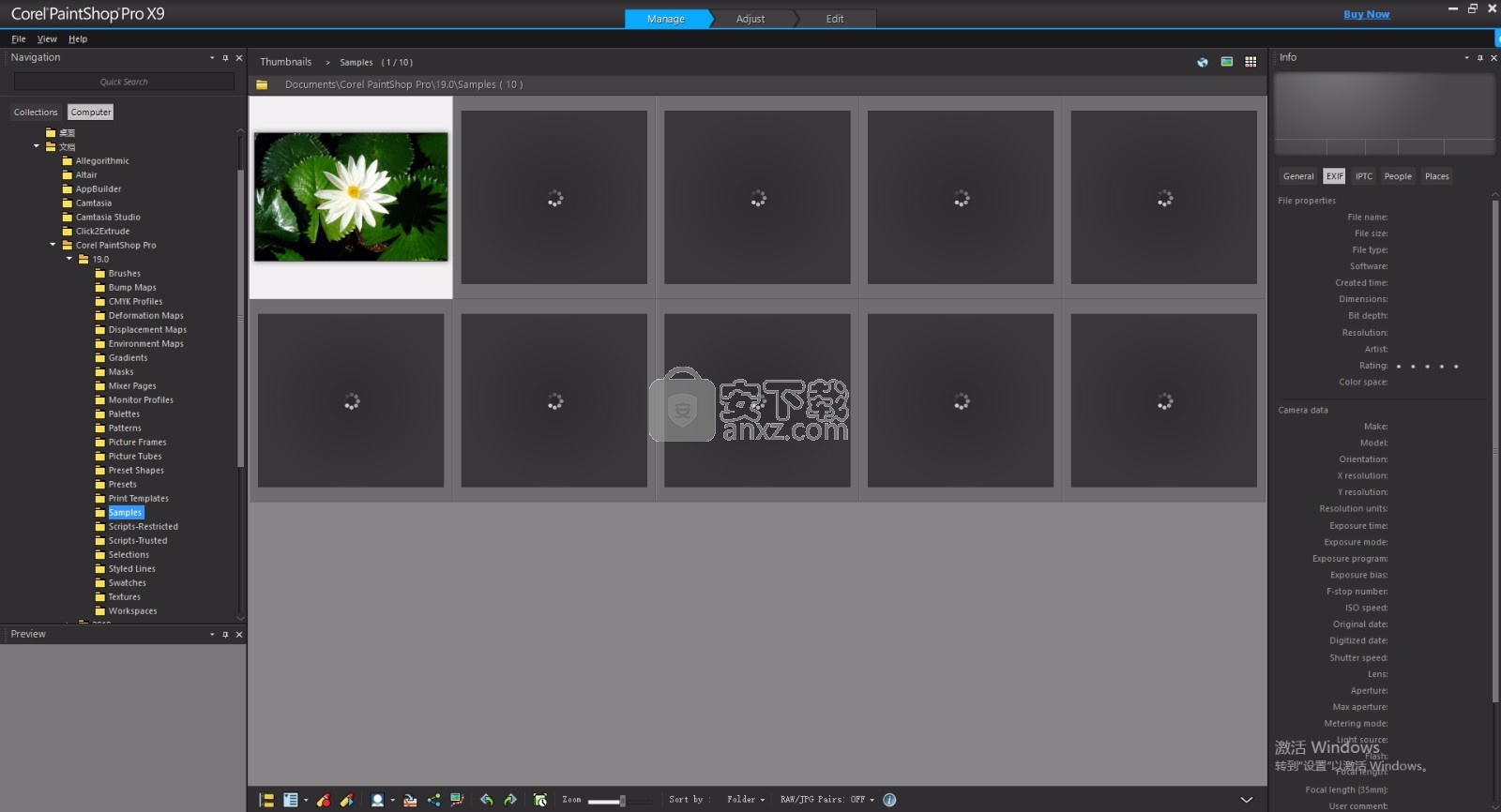Select the white lotus flower thumbnail
Screen dimensions: 1501x812
click(351, 197)
